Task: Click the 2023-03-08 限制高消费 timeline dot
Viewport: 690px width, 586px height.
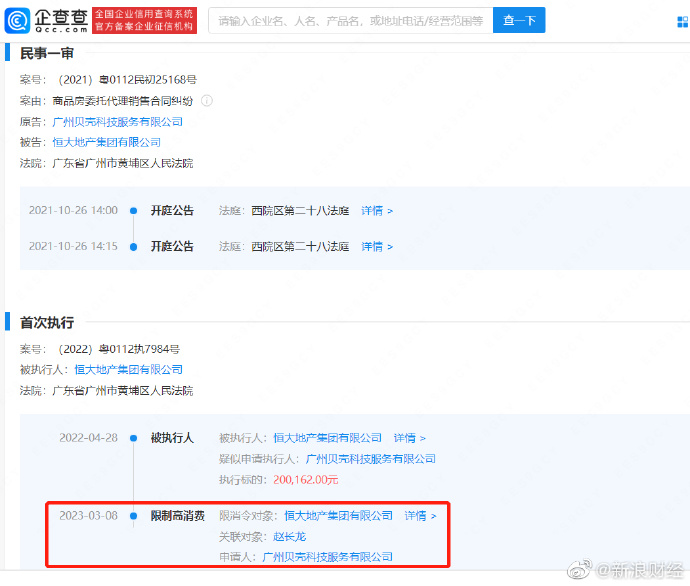Action: tap(133, 517)
